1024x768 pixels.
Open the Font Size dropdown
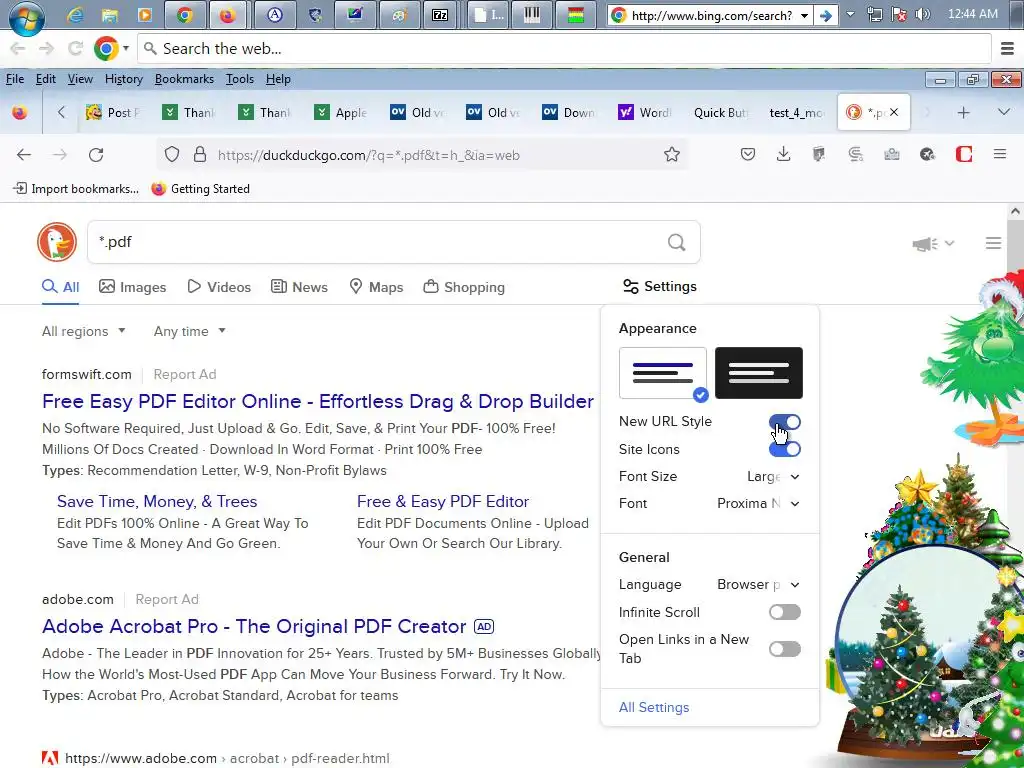(773, 477)
